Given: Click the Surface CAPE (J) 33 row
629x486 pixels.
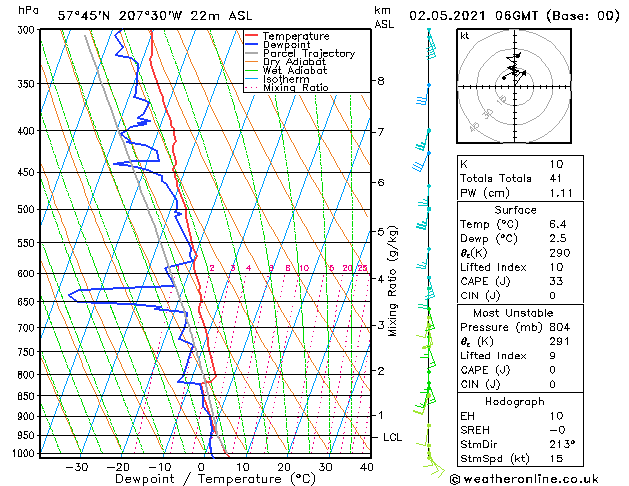Looking at the screenshot, I should tap(520, 281).
